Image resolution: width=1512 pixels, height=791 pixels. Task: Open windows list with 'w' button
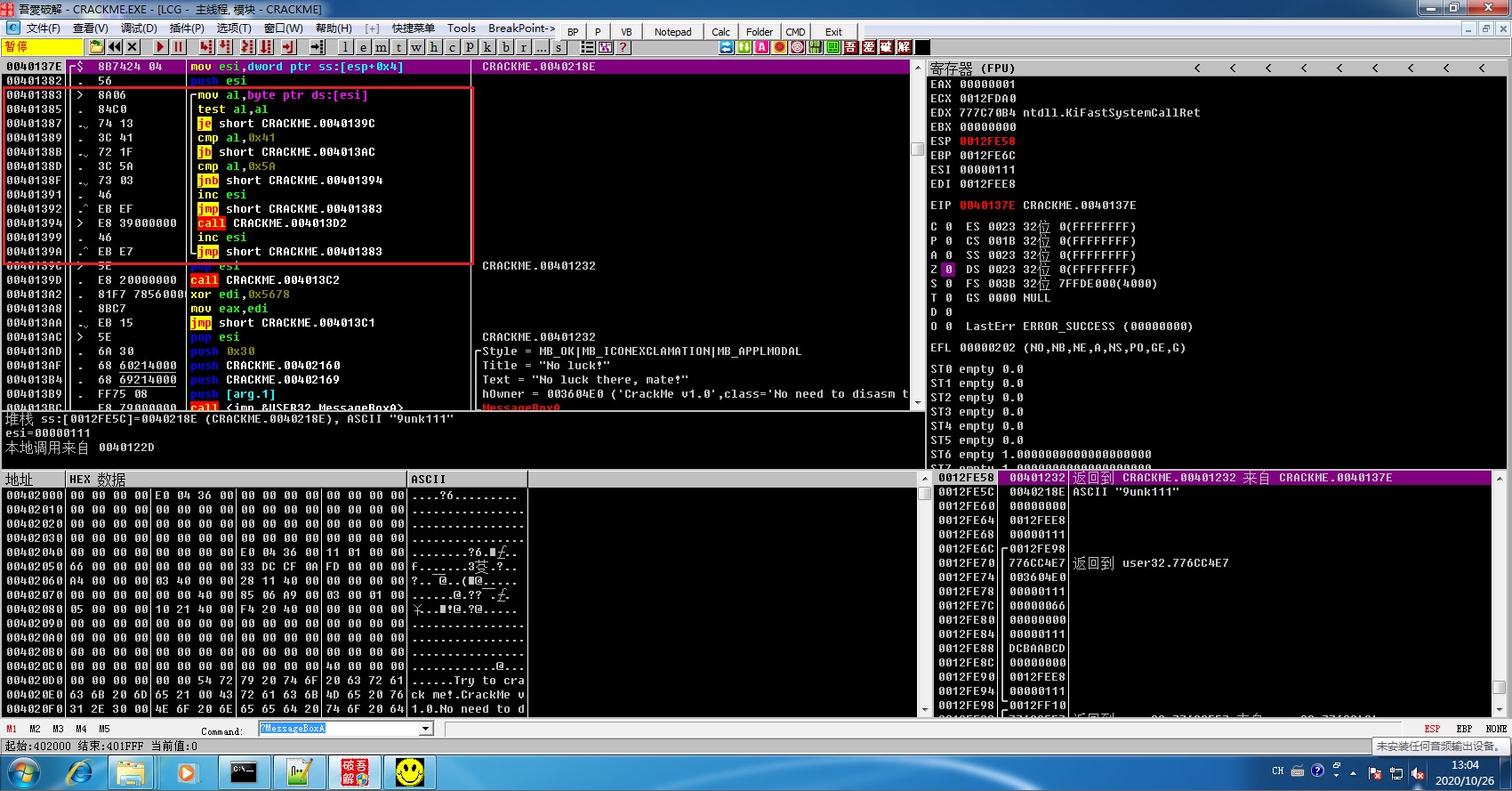(x=416, y=47)
